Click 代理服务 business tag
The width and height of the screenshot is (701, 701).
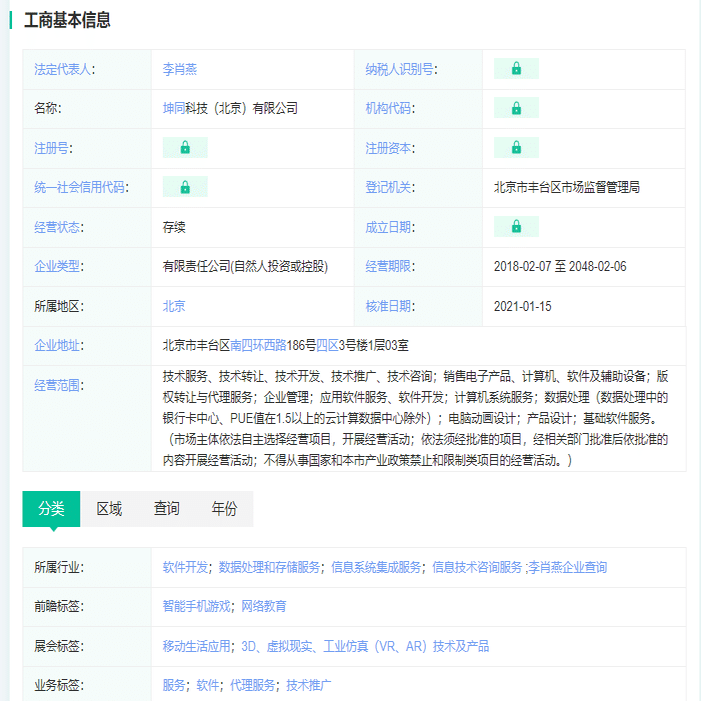tap(253, 685)
